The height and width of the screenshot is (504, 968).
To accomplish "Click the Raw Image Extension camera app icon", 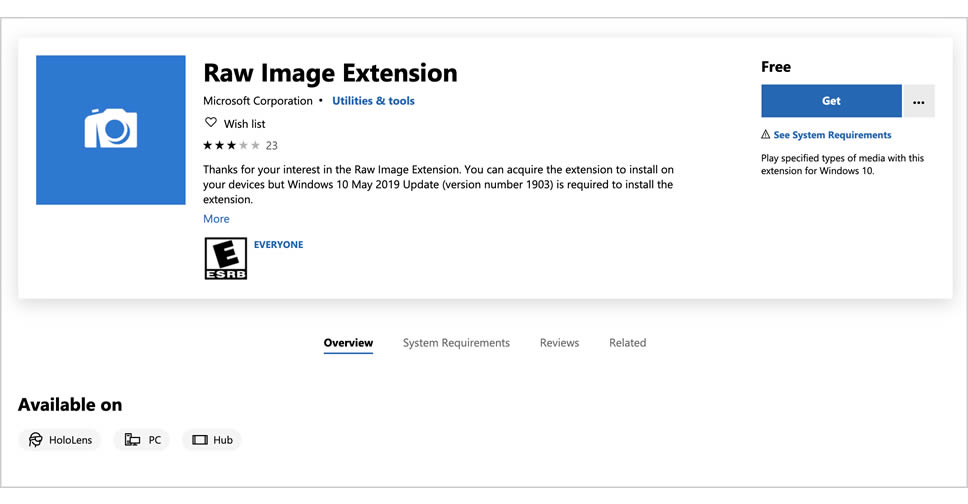I will (110, 130).
